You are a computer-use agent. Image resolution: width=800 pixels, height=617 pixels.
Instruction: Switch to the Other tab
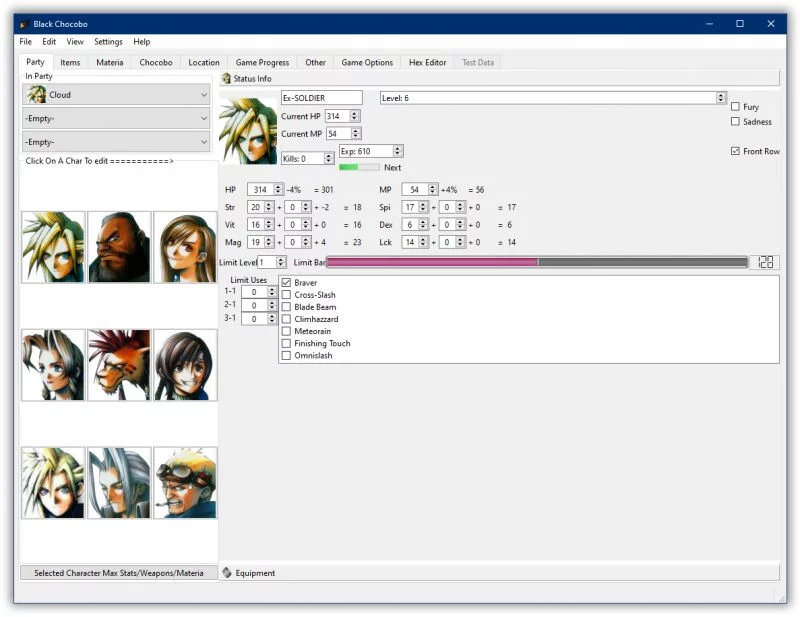[x=315, y=63]
